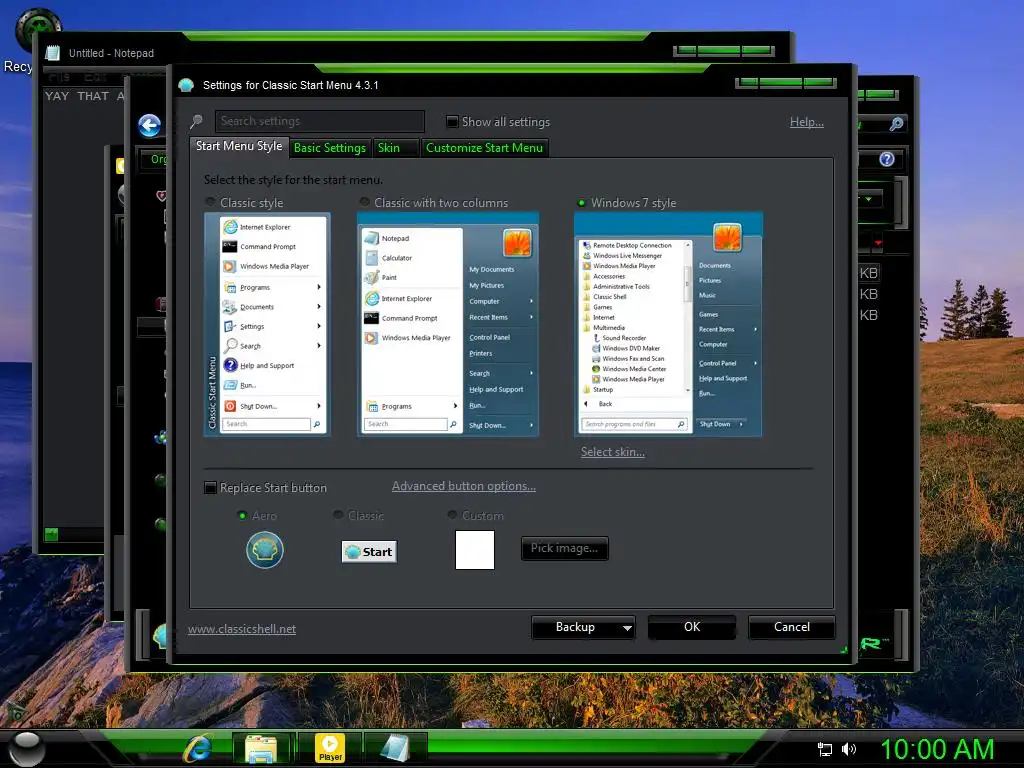The image size is (1024, 768).
Task: Open Internet Explorer from the taskbar
Action: point(198,748)
